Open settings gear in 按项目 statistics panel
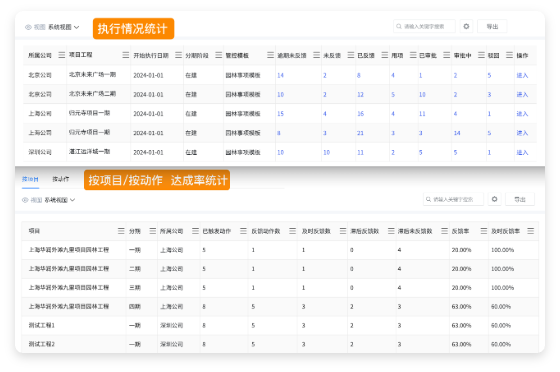560x372 pixels. tap(494, 199)
